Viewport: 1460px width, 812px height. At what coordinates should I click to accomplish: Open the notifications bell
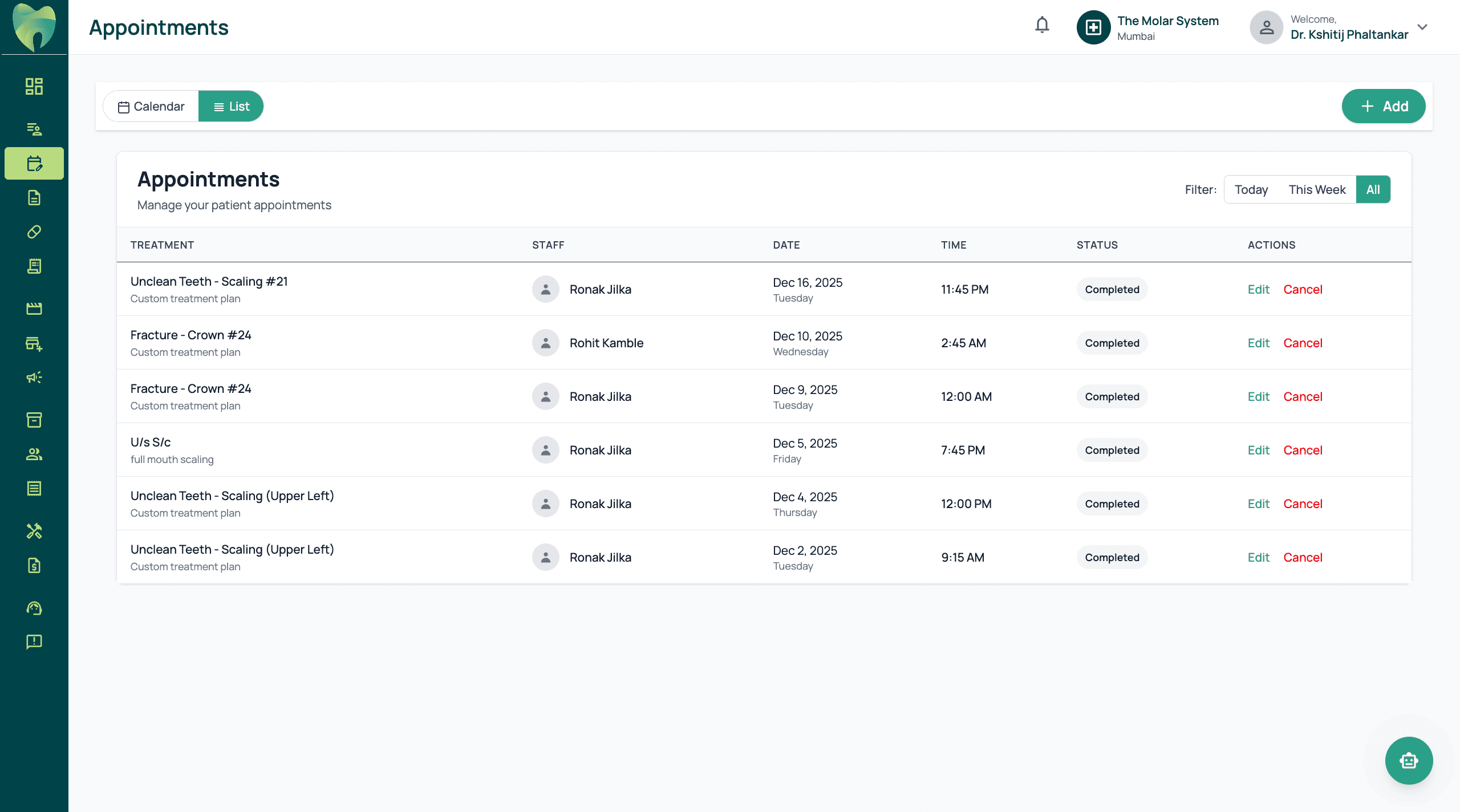[1042, 25]
